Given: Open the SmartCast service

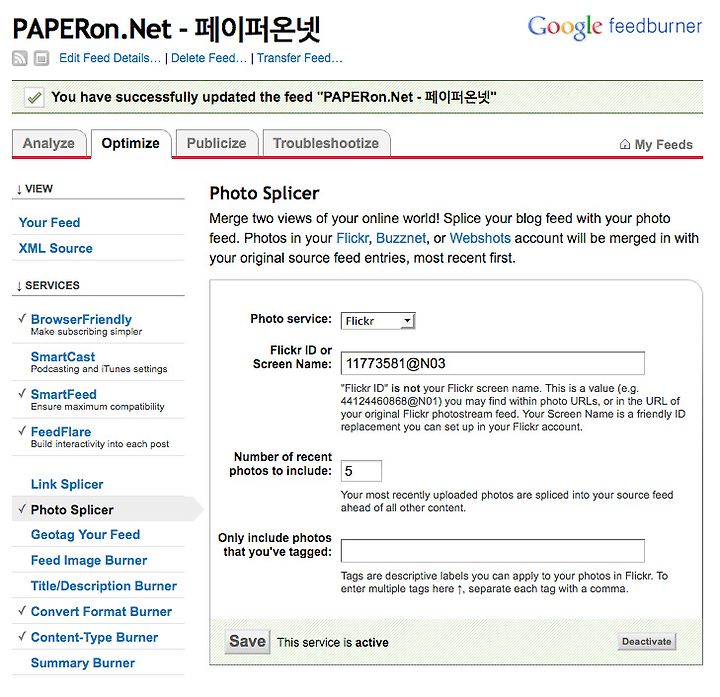Looking at the screenshot, I should coord(63,357).
